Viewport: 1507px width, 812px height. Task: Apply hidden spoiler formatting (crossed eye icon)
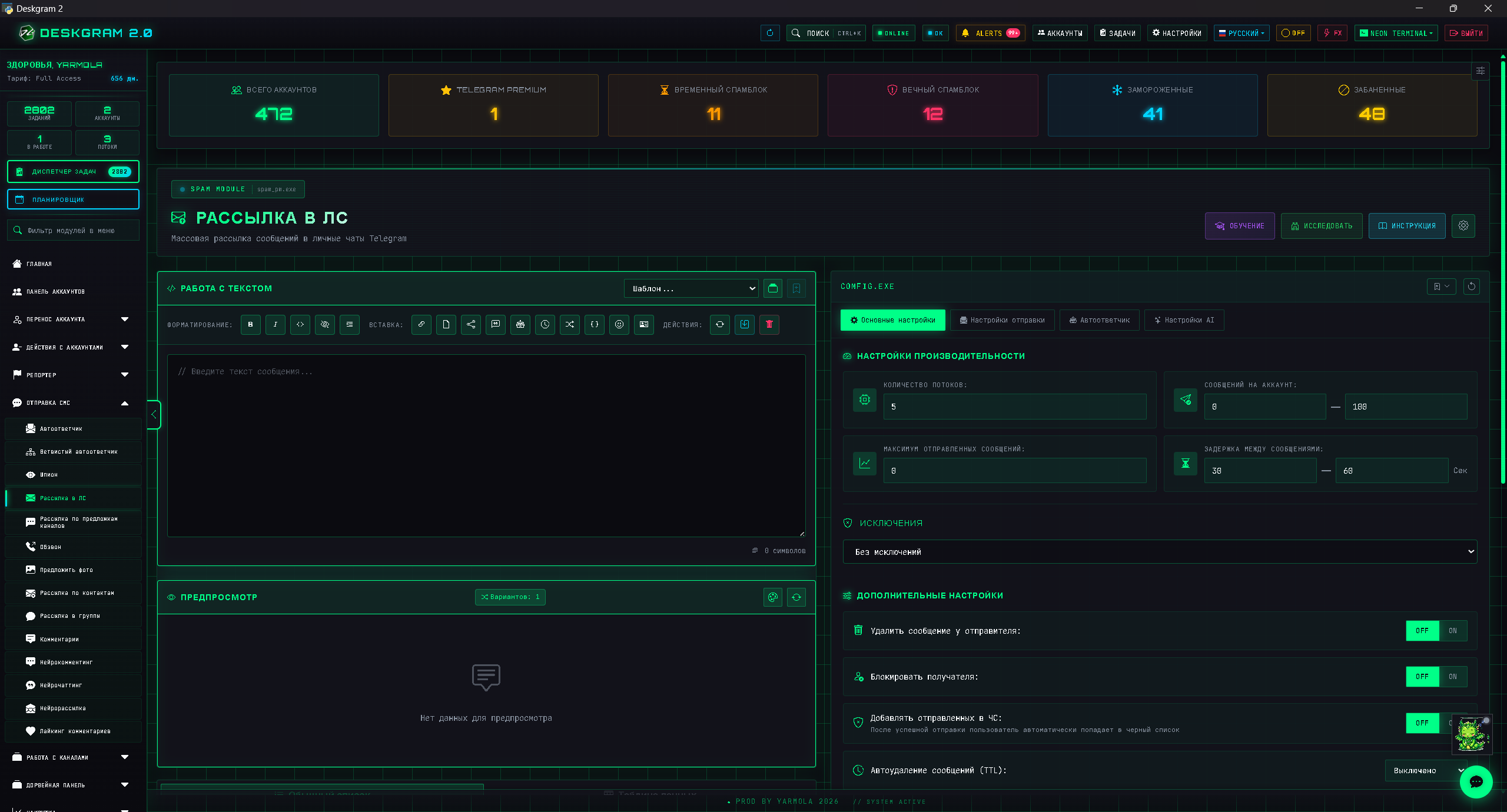click(x=325, y=324)
